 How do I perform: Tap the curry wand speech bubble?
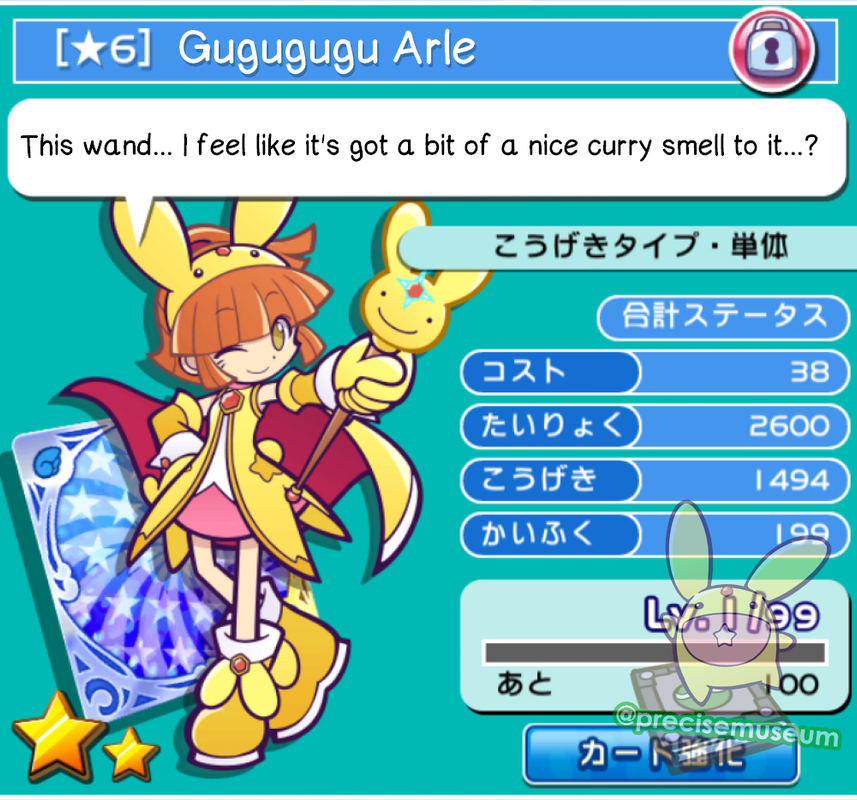pyautogui.click(x=426, y=148)
